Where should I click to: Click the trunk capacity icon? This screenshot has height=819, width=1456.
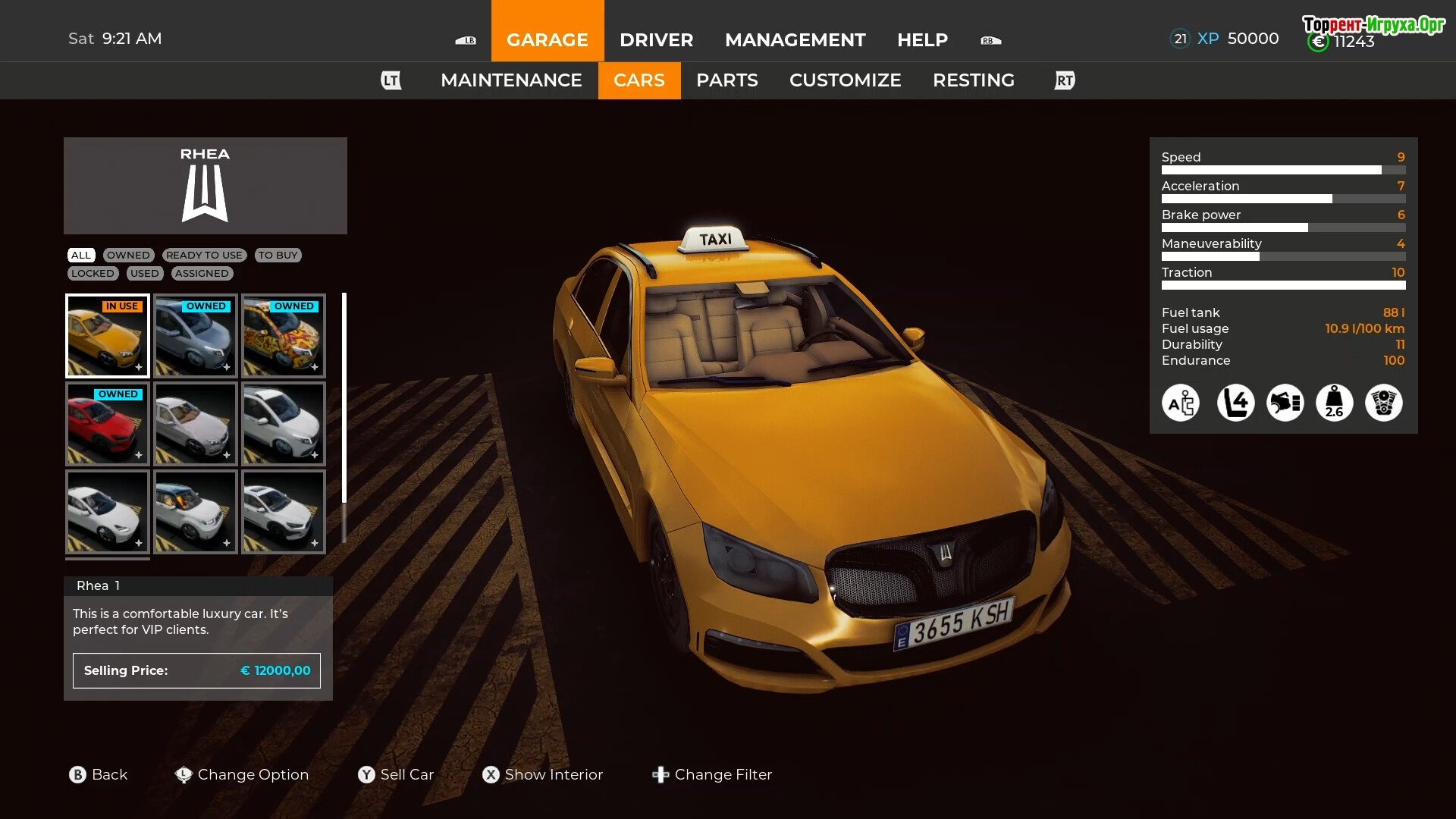[1285, 403]
